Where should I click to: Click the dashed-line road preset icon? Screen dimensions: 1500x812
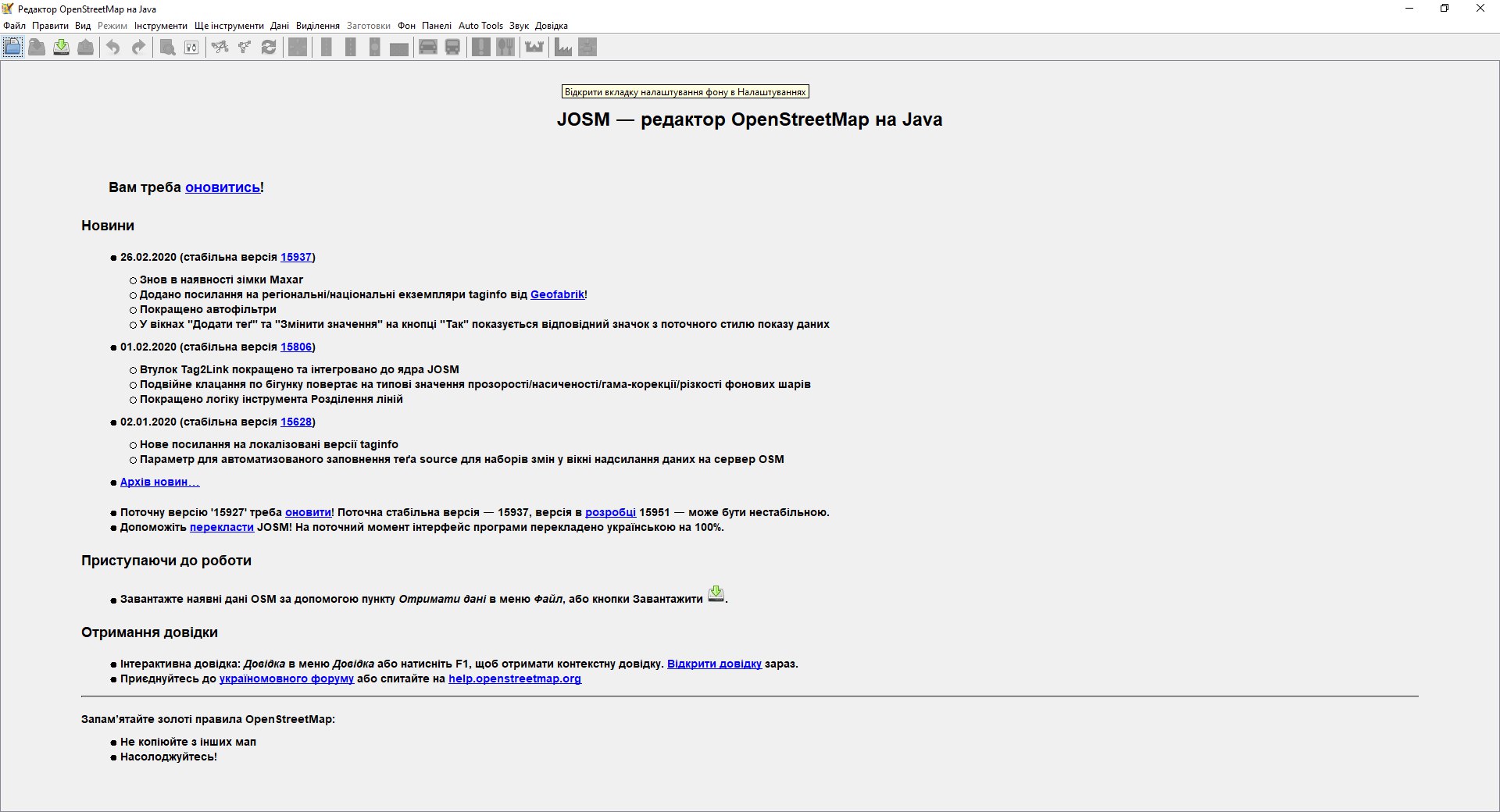351,48
